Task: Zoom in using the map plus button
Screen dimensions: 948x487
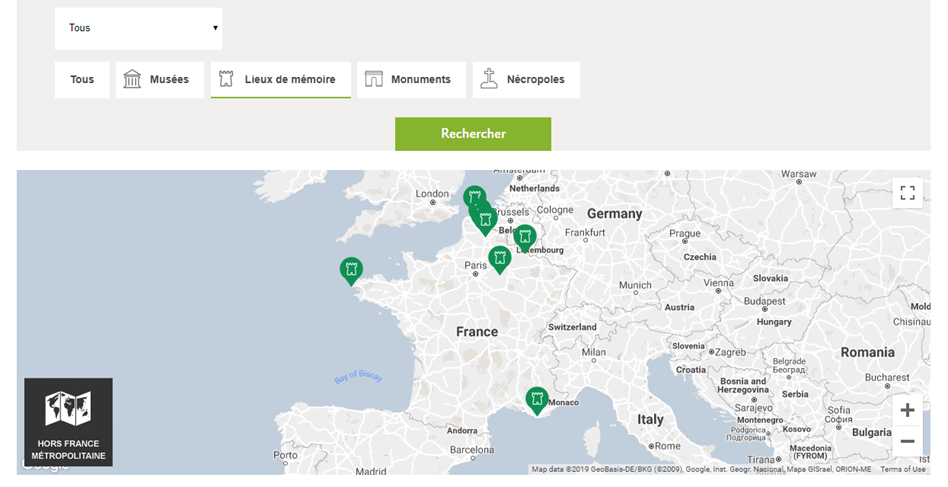Action: (x=907, y=410)
